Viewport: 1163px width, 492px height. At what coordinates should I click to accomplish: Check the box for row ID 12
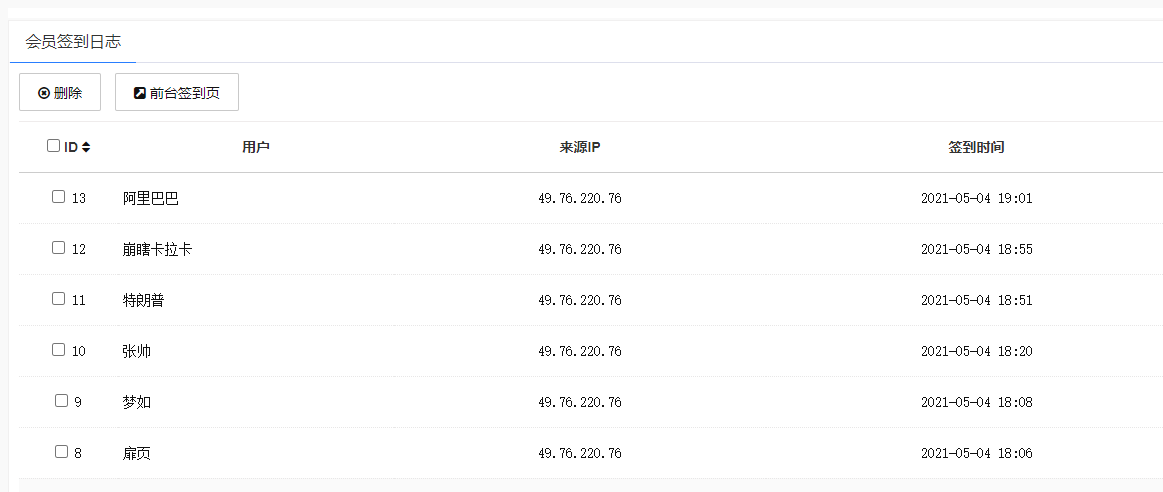[58, 248]
